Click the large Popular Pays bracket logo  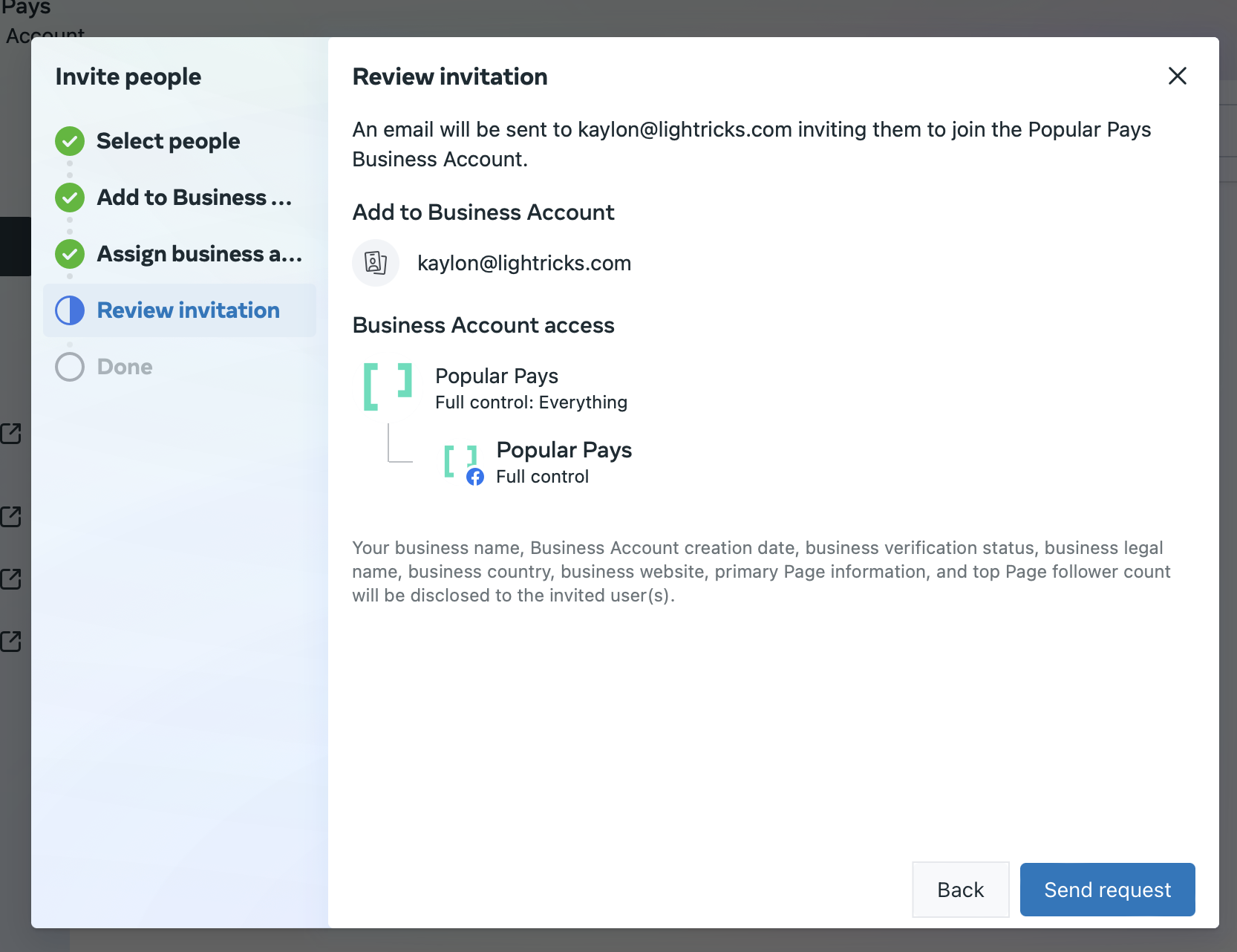(388, 387)
